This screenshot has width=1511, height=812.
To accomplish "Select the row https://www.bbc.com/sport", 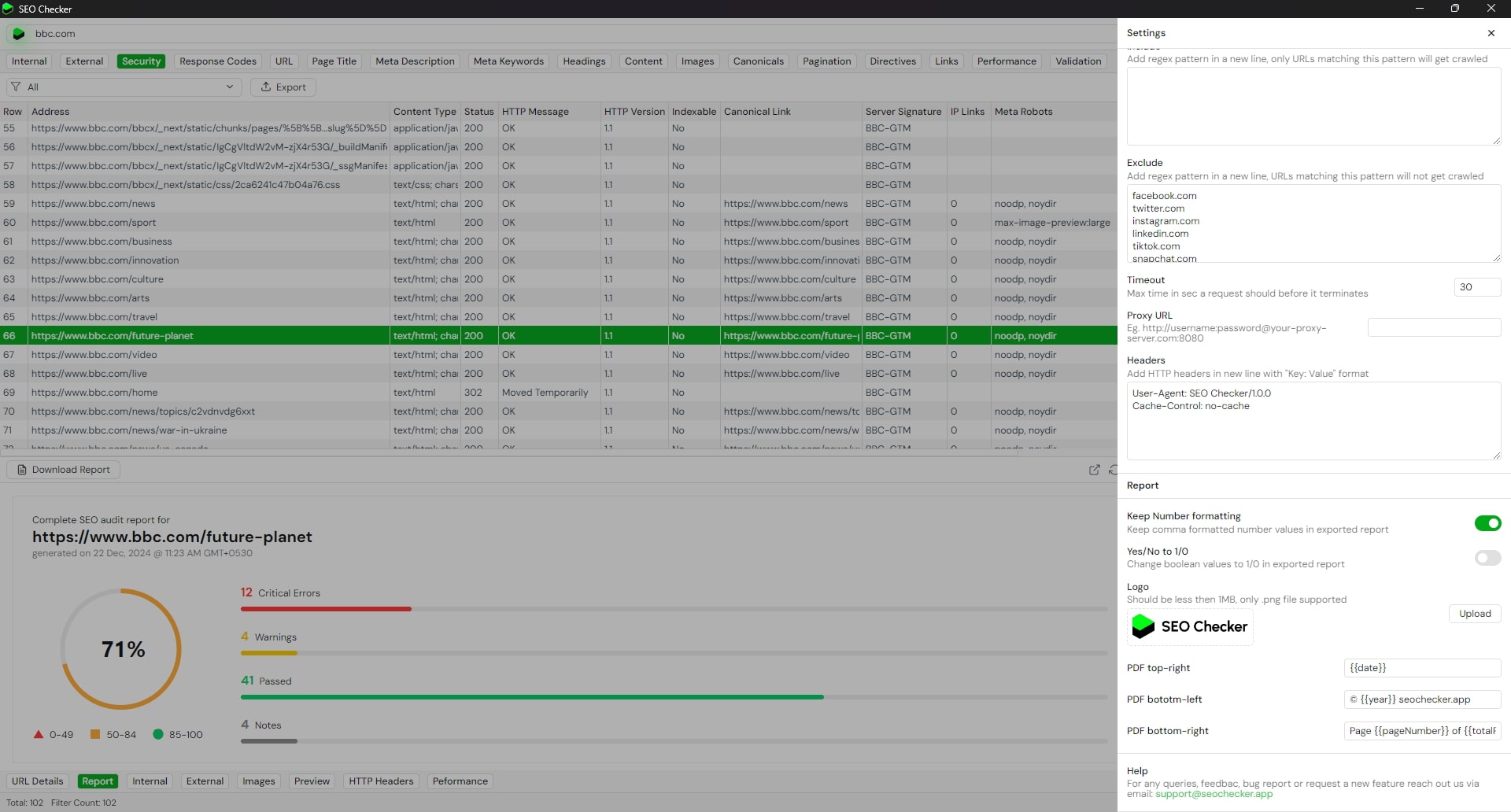I will [559, 223].
